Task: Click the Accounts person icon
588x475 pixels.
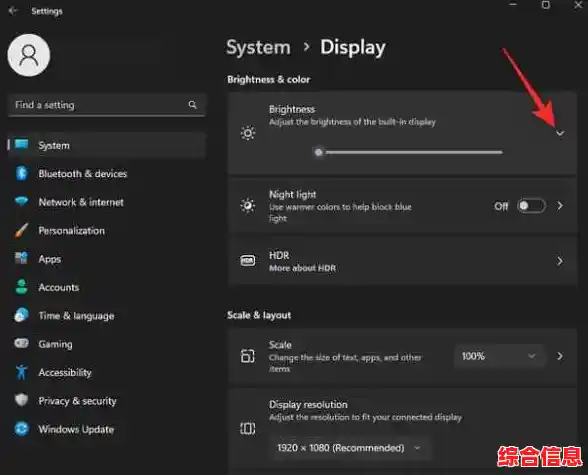Action: (21, 287)
